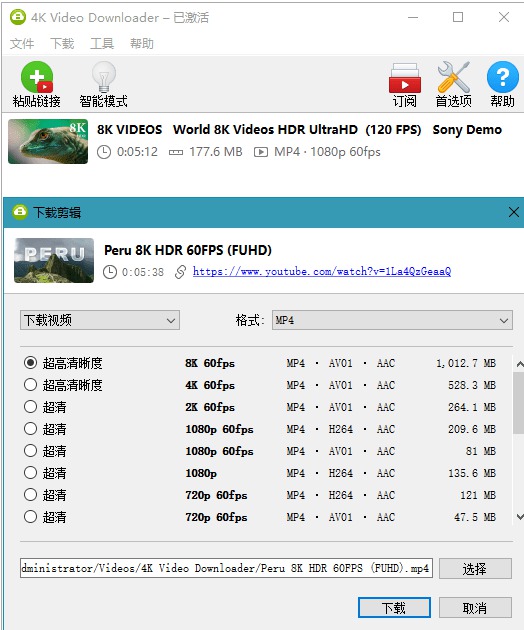Click the 下载剪辑 dialog logo icon
524x630 pixels.
click(20, 212)
